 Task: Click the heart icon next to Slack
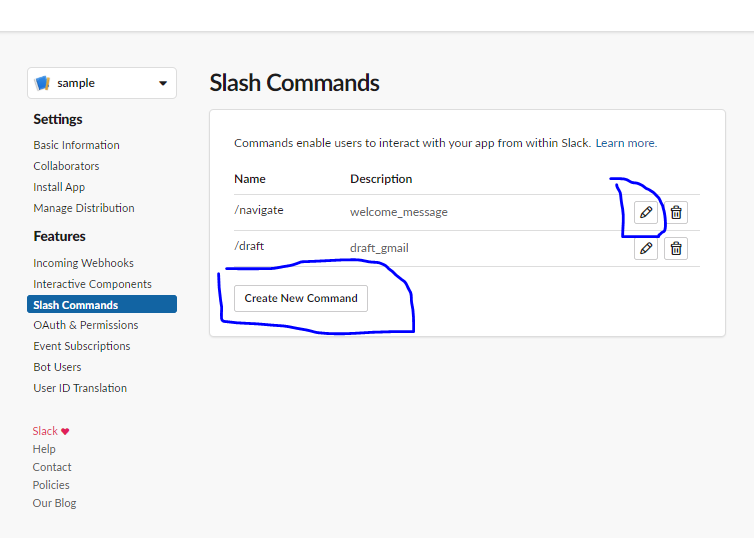65,431
